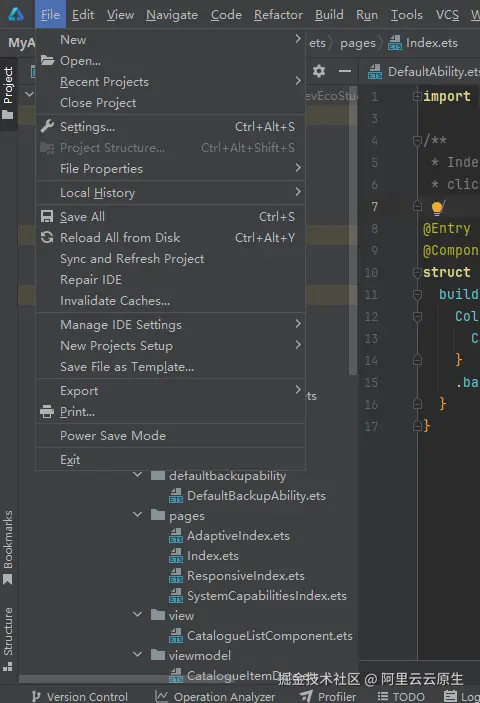Open the TODO tool window

coord(401,696)
